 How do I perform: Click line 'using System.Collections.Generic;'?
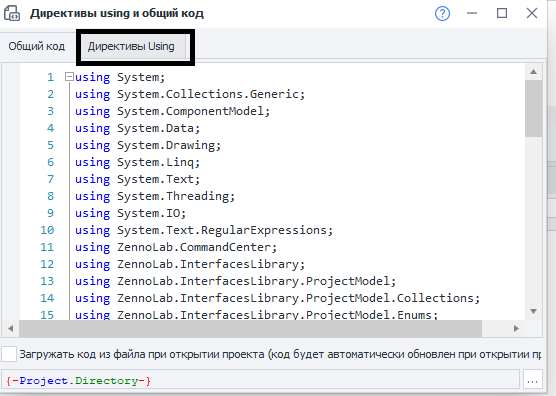coord(190,94)
